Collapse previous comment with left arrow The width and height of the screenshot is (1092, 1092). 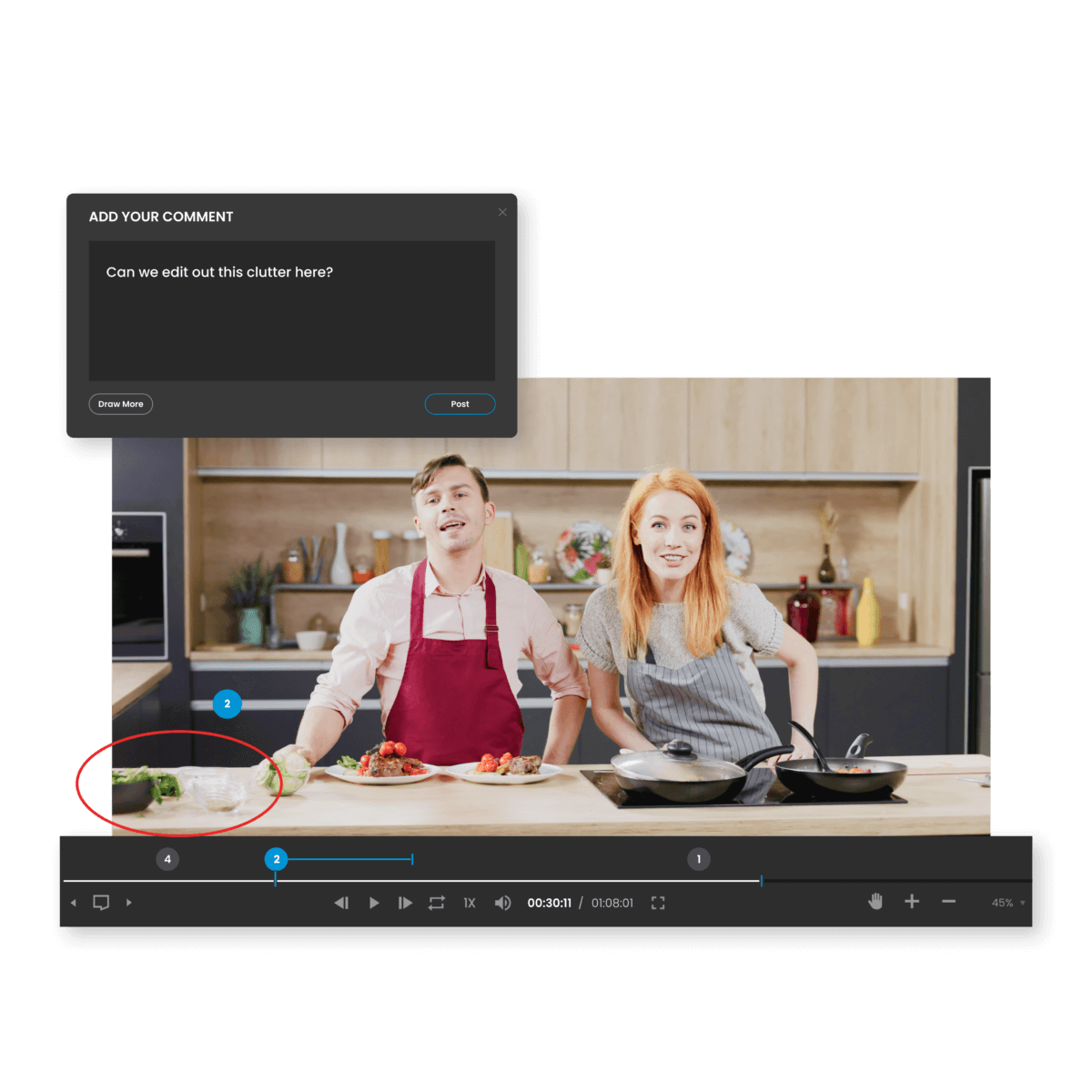[x=74, y=902]
